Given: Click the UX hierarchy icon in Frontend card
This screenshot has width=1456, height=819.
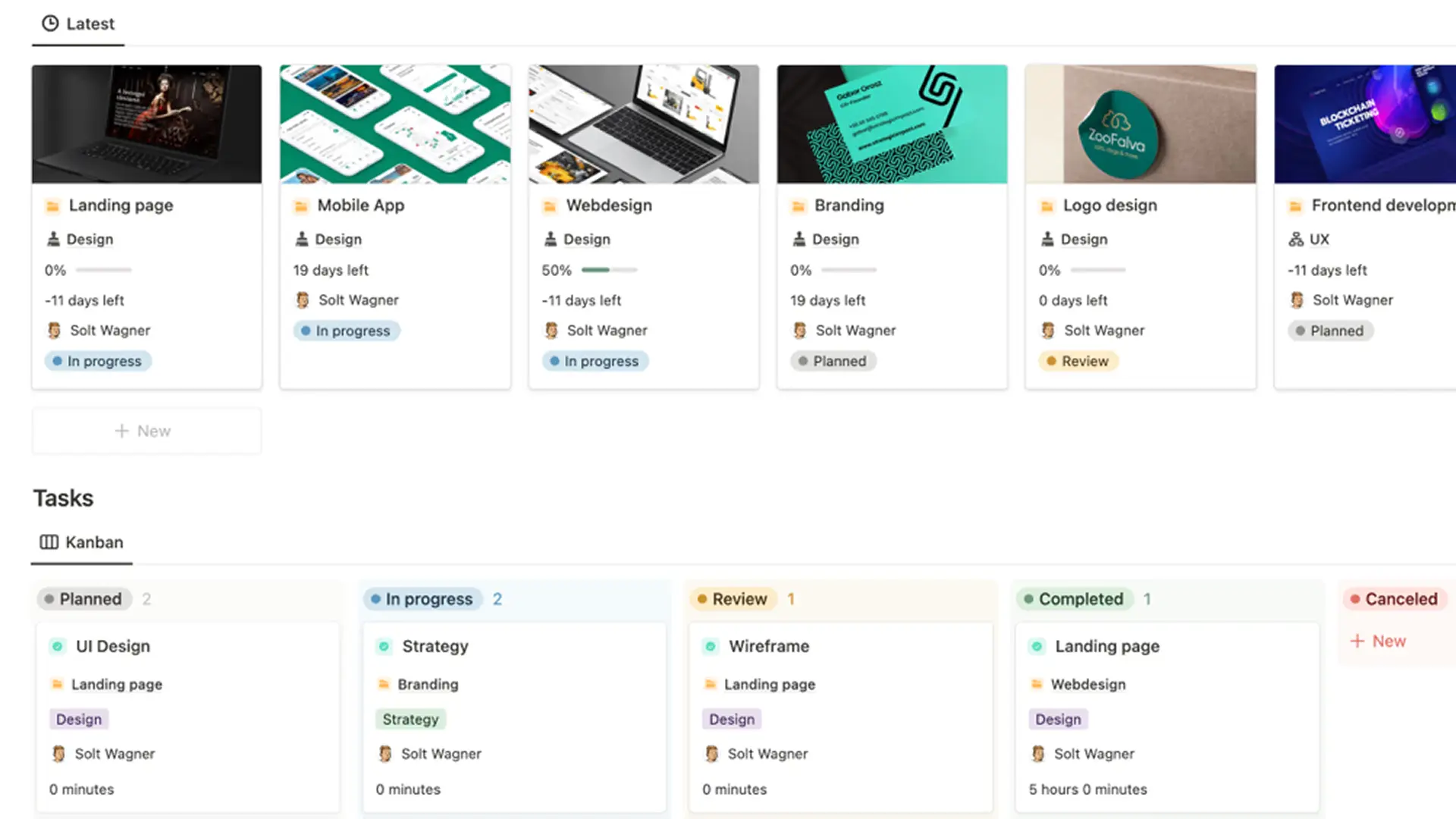Looking at the screenshot, I should 1296,240.
